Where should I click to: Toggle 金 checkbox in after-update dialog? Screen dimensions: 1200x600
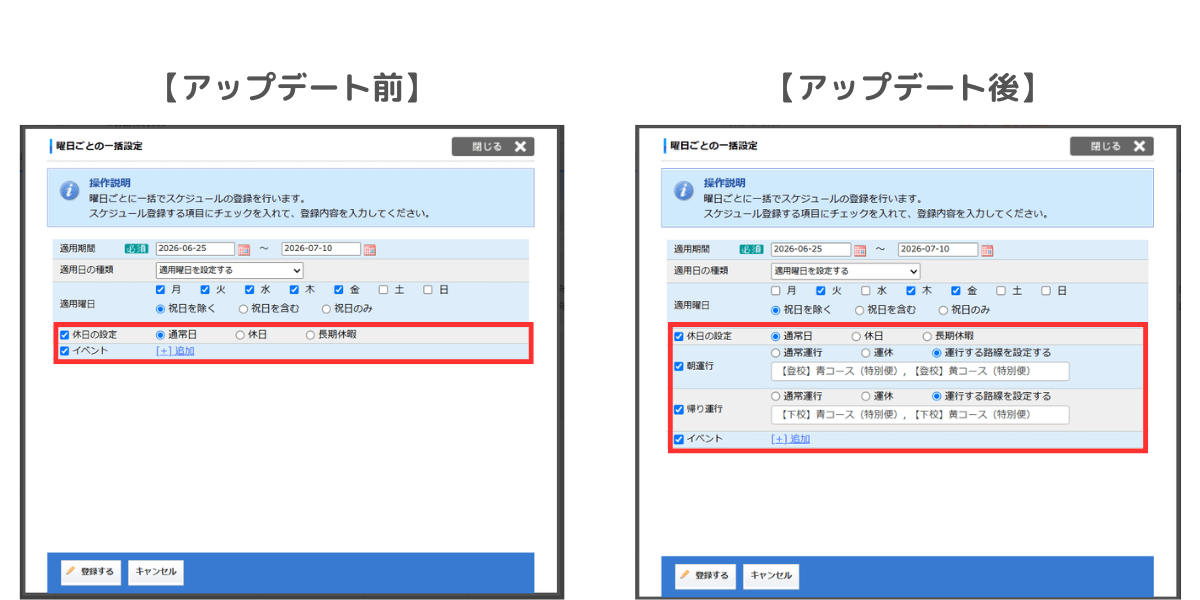tap(956, 291)
